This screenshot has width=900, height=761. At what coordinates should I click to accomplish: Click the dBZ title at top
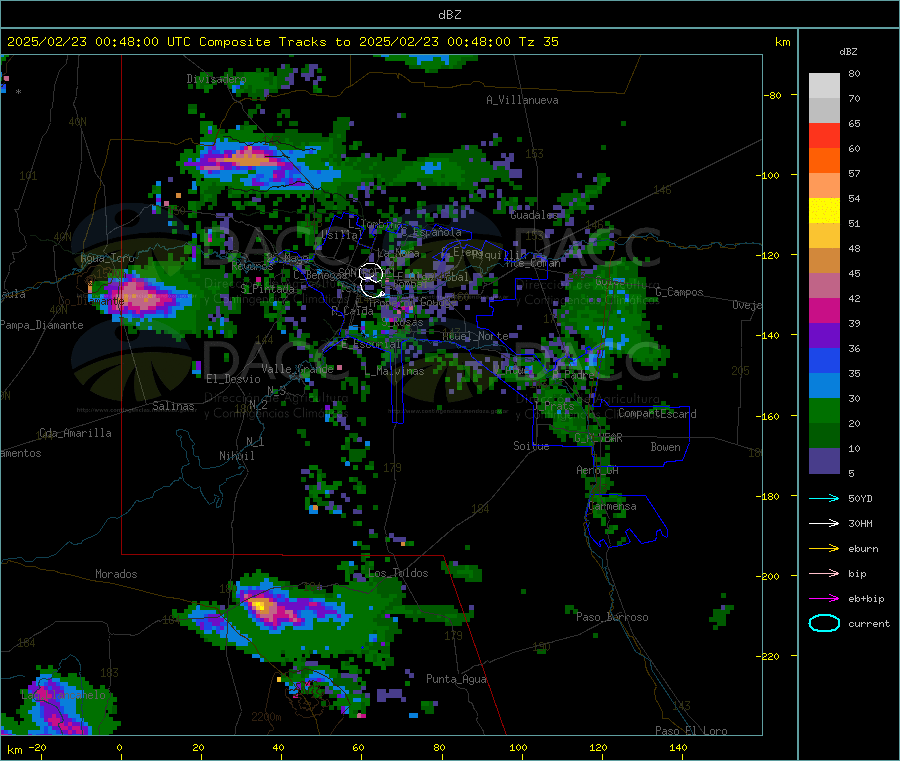coord(449,15)
